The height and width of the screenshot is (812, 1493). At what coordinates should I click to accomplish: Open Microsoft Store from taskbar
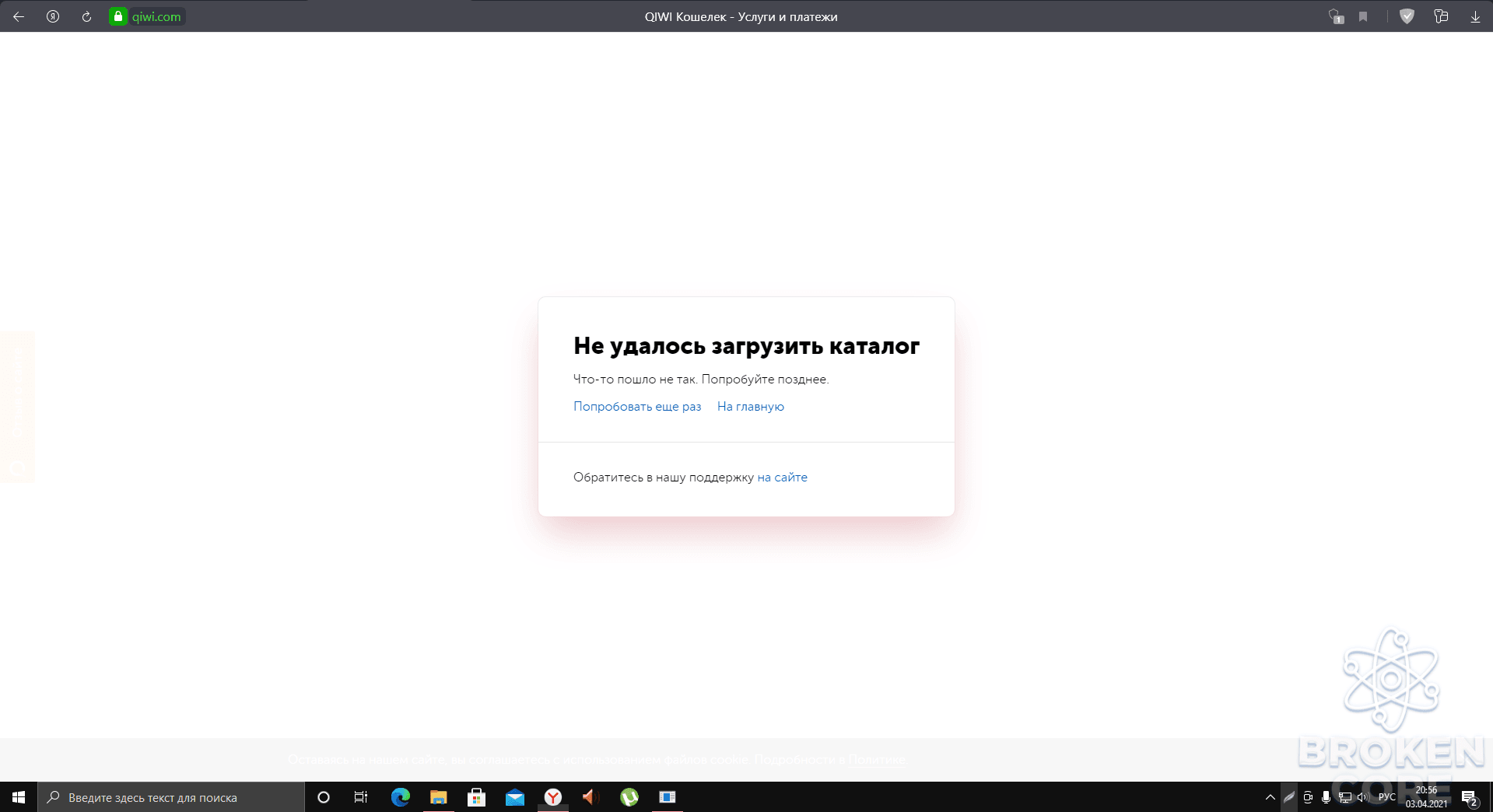coord(476,797)
